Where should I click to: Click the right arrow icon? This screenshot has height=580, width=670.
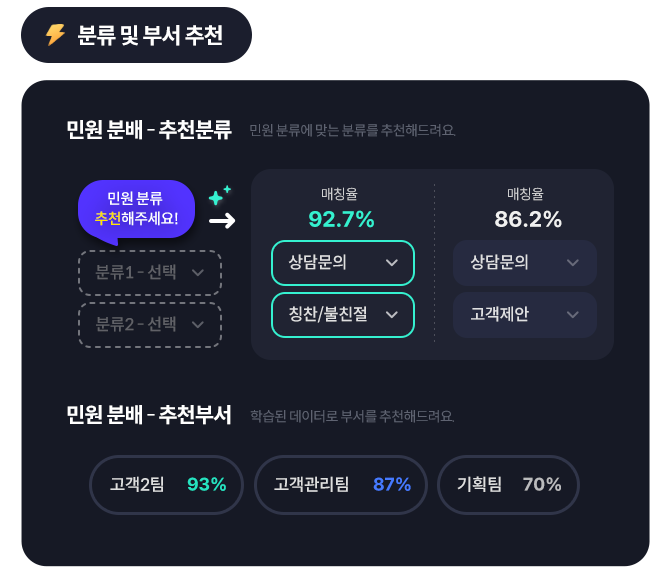[222, 221]
